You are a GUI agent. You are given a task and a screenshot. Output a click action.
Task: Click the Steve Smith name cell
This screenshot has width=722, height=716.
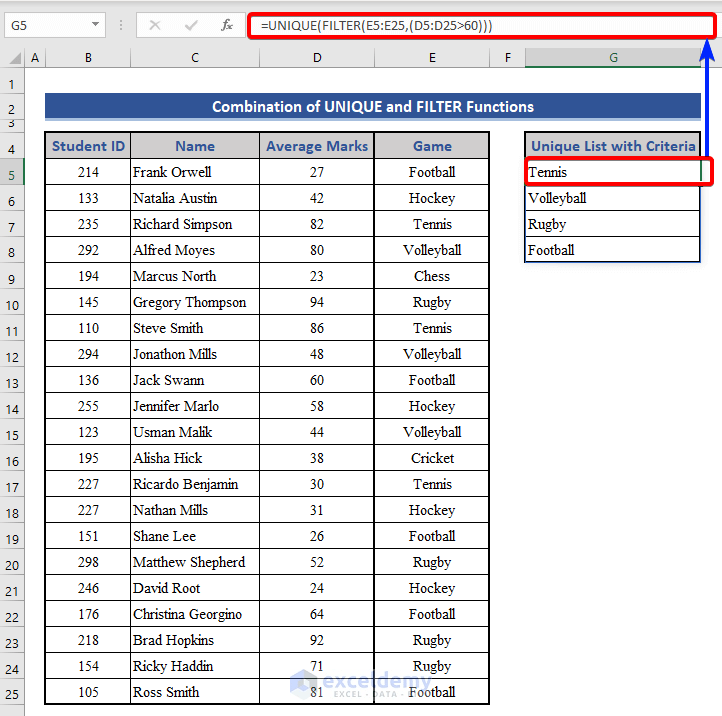(195, 328)
